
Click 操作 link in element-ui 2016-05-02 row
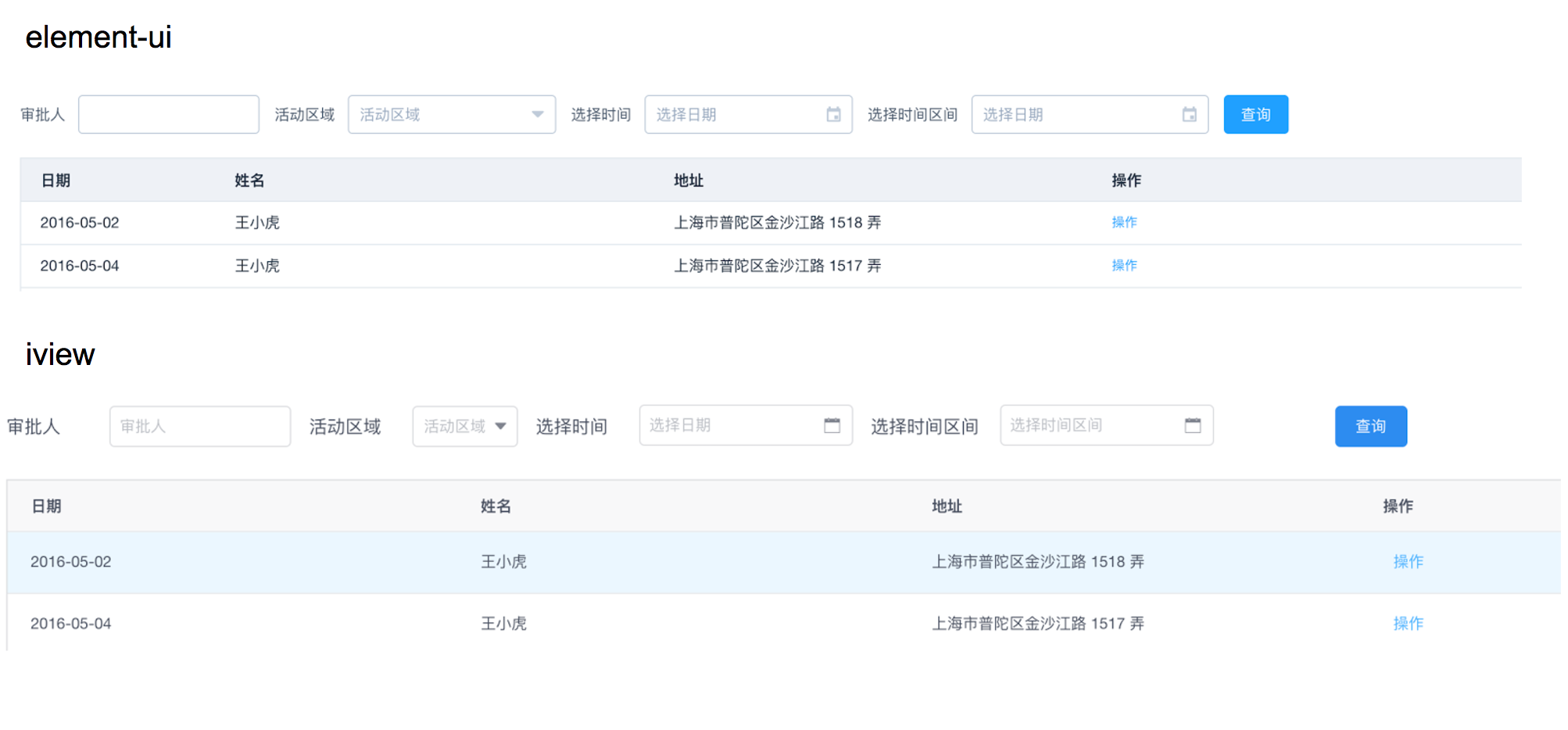[1124, 222]
